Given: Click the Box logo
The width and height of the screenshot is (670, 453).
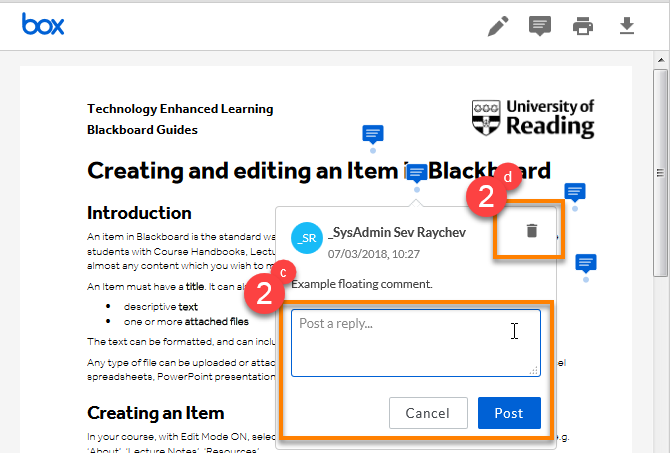Looking at the screenshot, I should [x=43, y=24].
